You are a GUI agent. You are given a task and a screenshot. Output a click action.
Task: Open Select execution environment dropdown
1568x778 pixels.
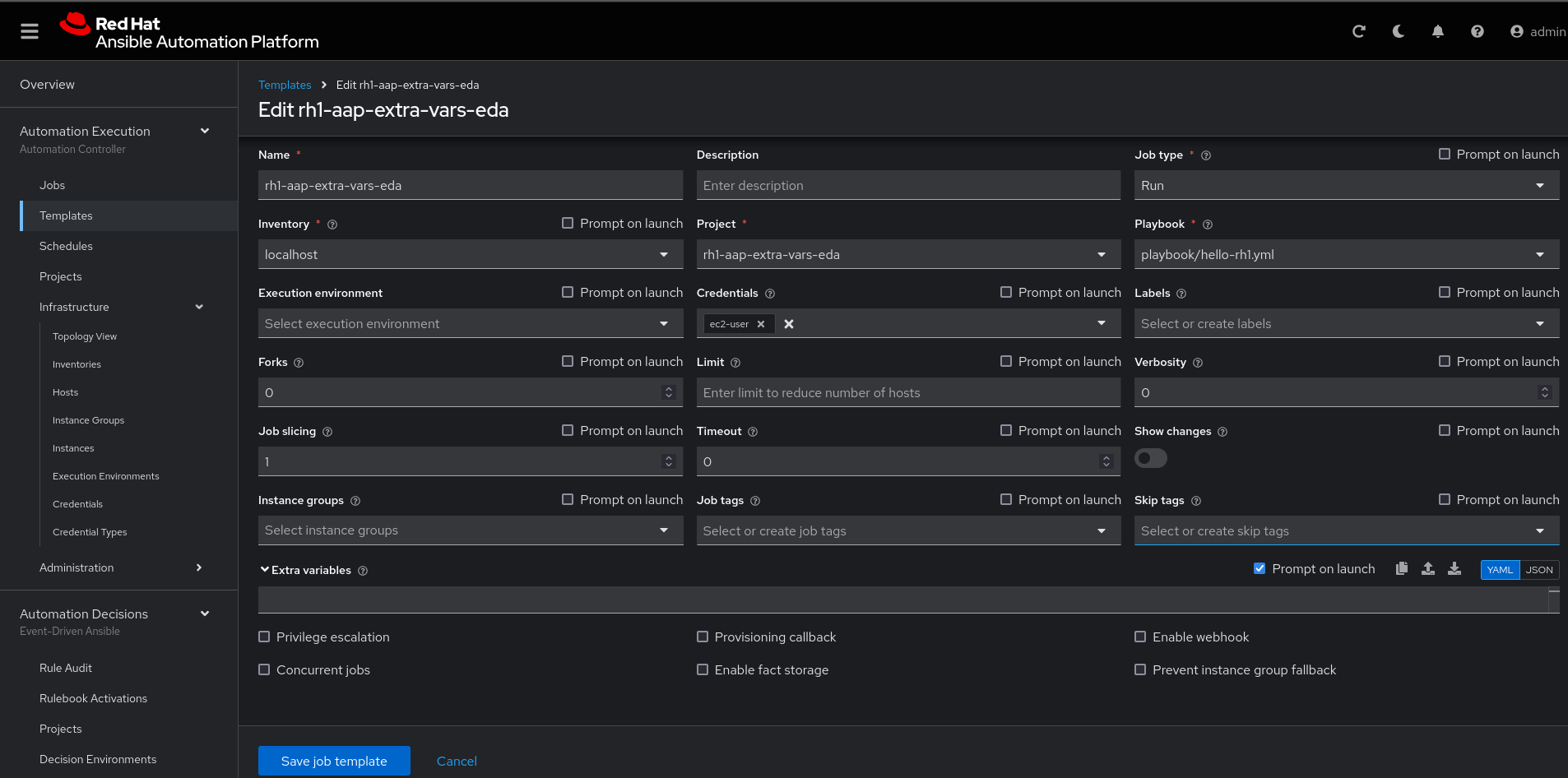pyautogui.click(x=471, y=323)
